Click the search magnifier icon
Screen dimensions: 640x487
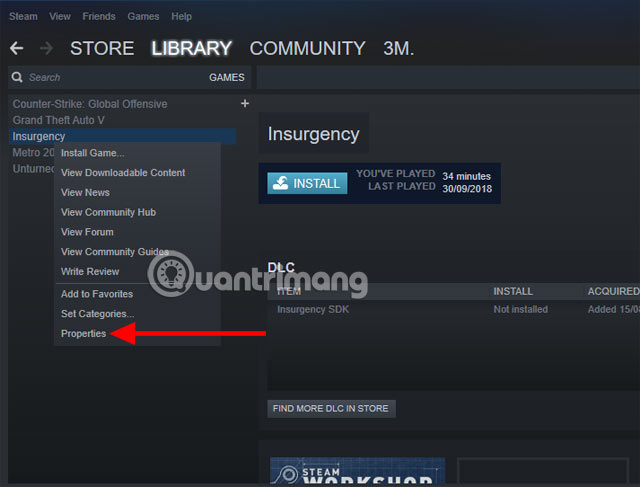[x=17, y=77]
